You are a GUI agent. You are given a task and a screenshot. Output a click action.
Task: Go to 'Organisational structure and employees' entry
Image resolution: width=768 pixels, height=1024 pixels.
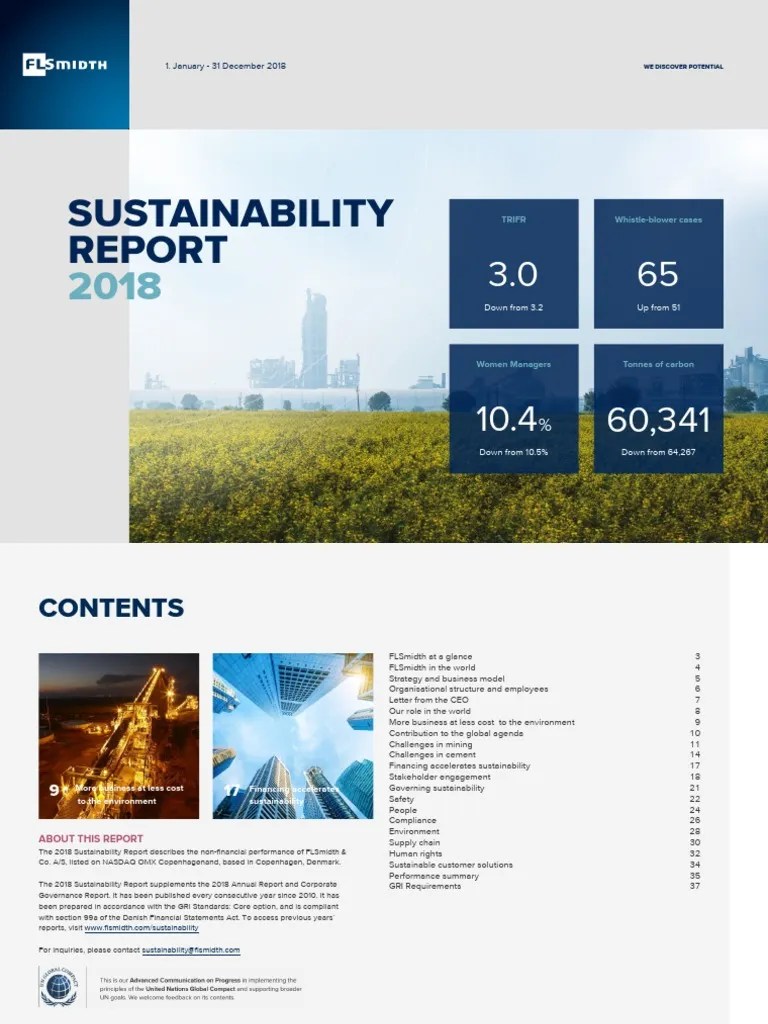[468, 689]
